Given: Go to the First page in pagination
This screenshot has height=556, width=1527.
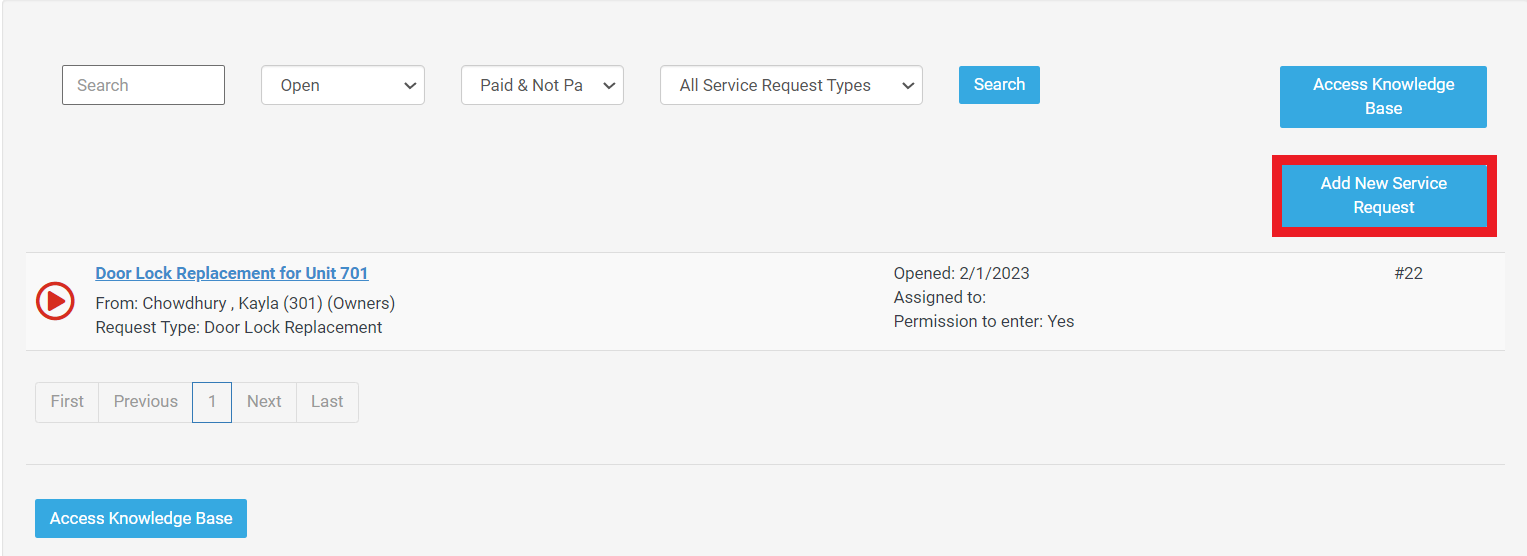Looking at the screenshot, I should 67,402.
